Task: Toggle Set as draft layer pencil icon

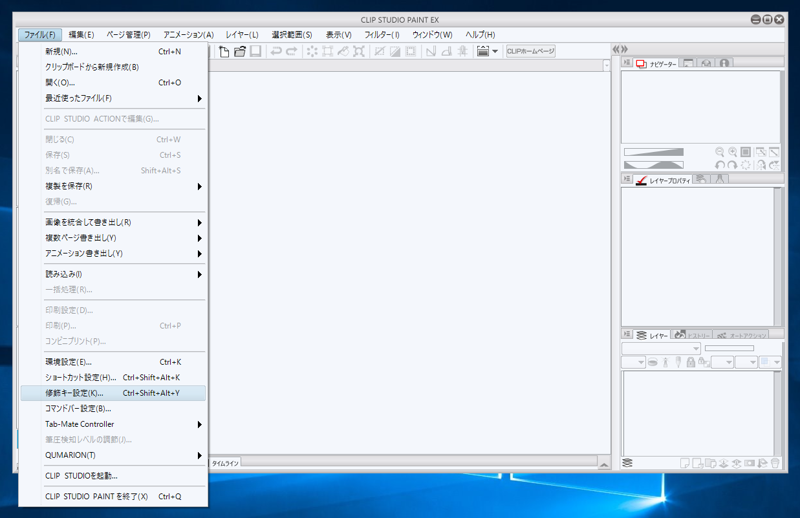Action: (x=678, y=362)
